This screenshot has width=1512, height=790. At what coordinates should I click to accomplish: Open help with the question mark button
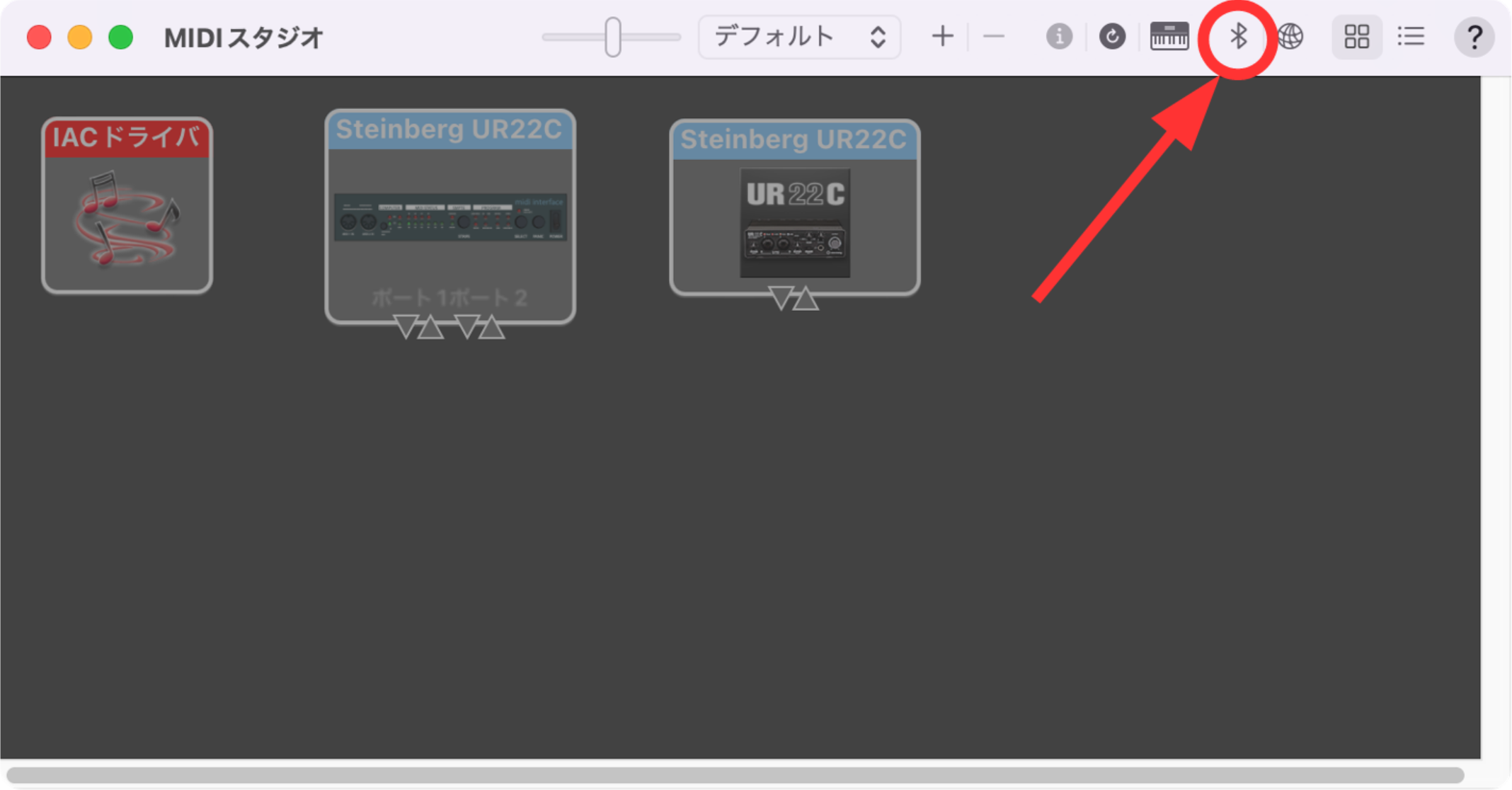[x=1474, y=37]
